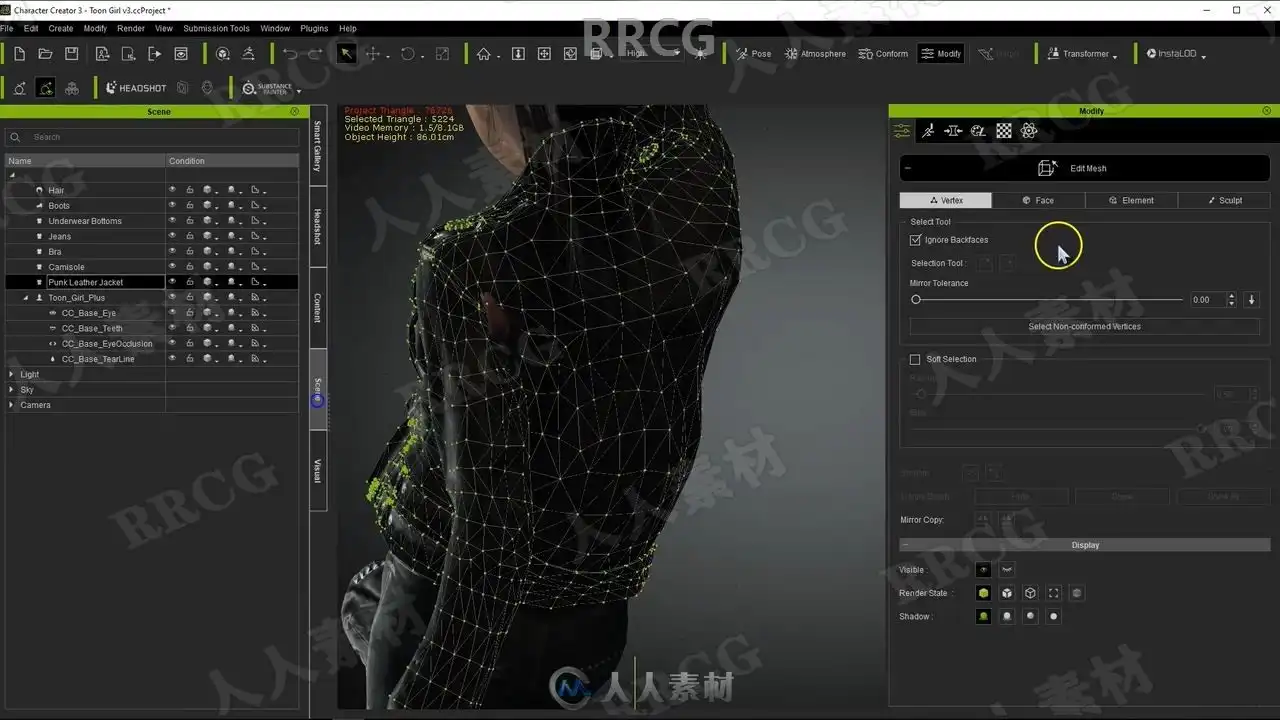The height and width of the screenshot is (720, 1280).
Task: Open the checkerboard texture tab in Modify panel
Action: click(1004, 131)
